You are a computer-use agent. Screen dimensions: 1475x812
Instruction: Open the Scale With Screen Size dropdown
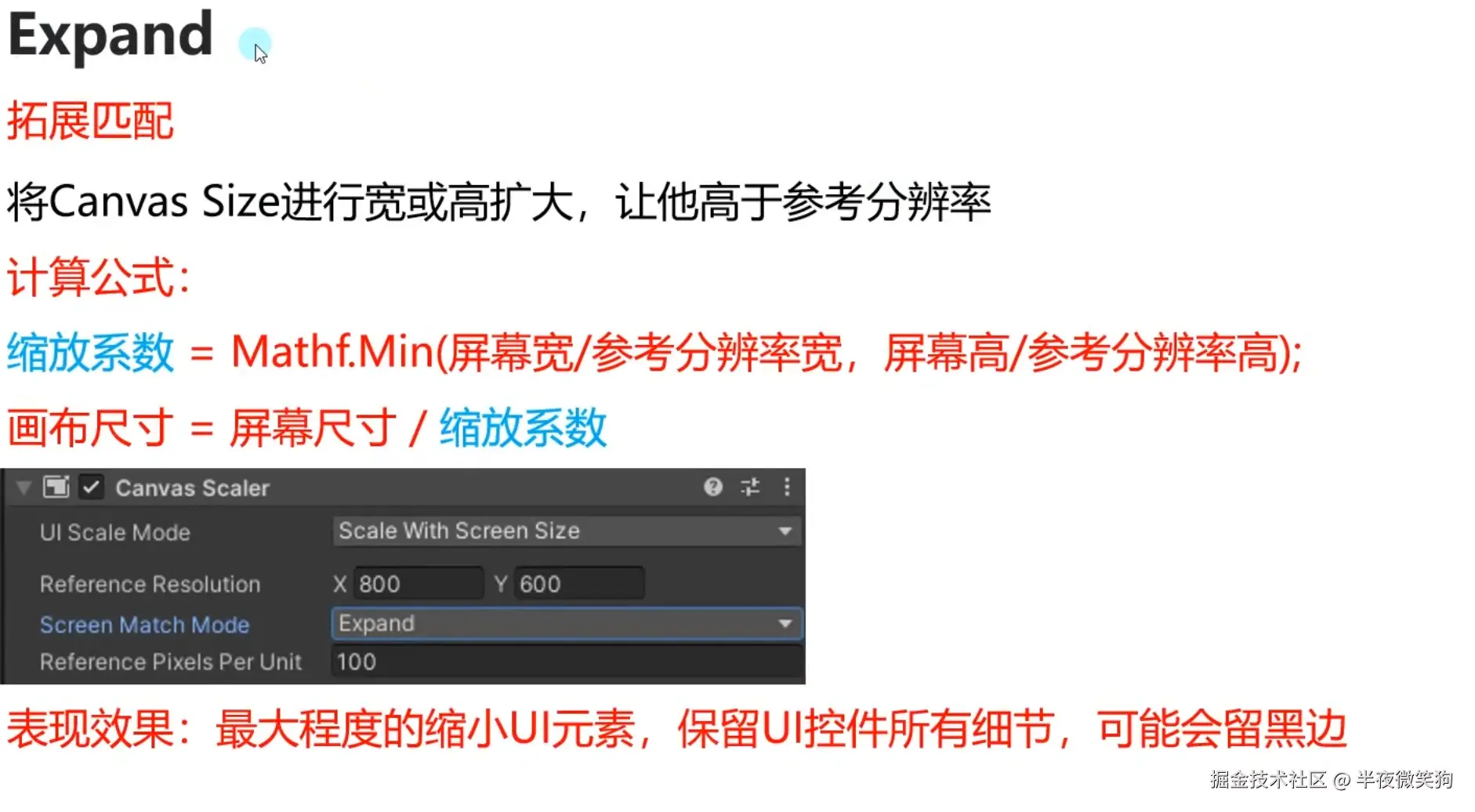click(x=567, y=531)
